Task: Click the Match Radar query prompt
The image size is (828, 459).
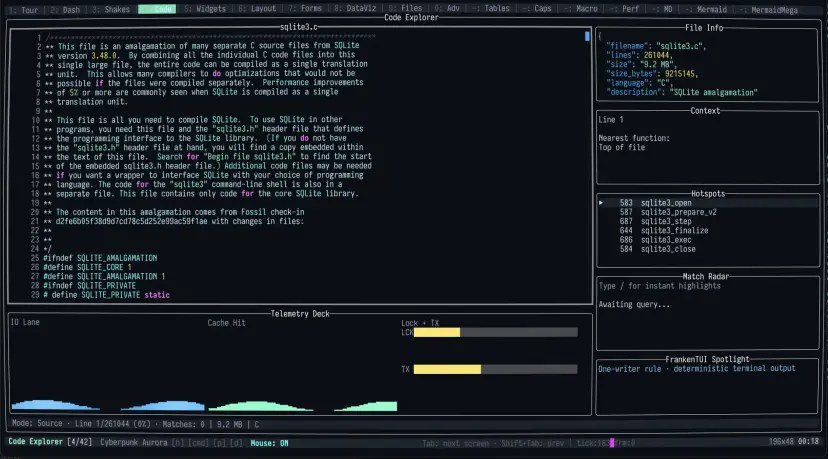Action: (x=660, y=286)
